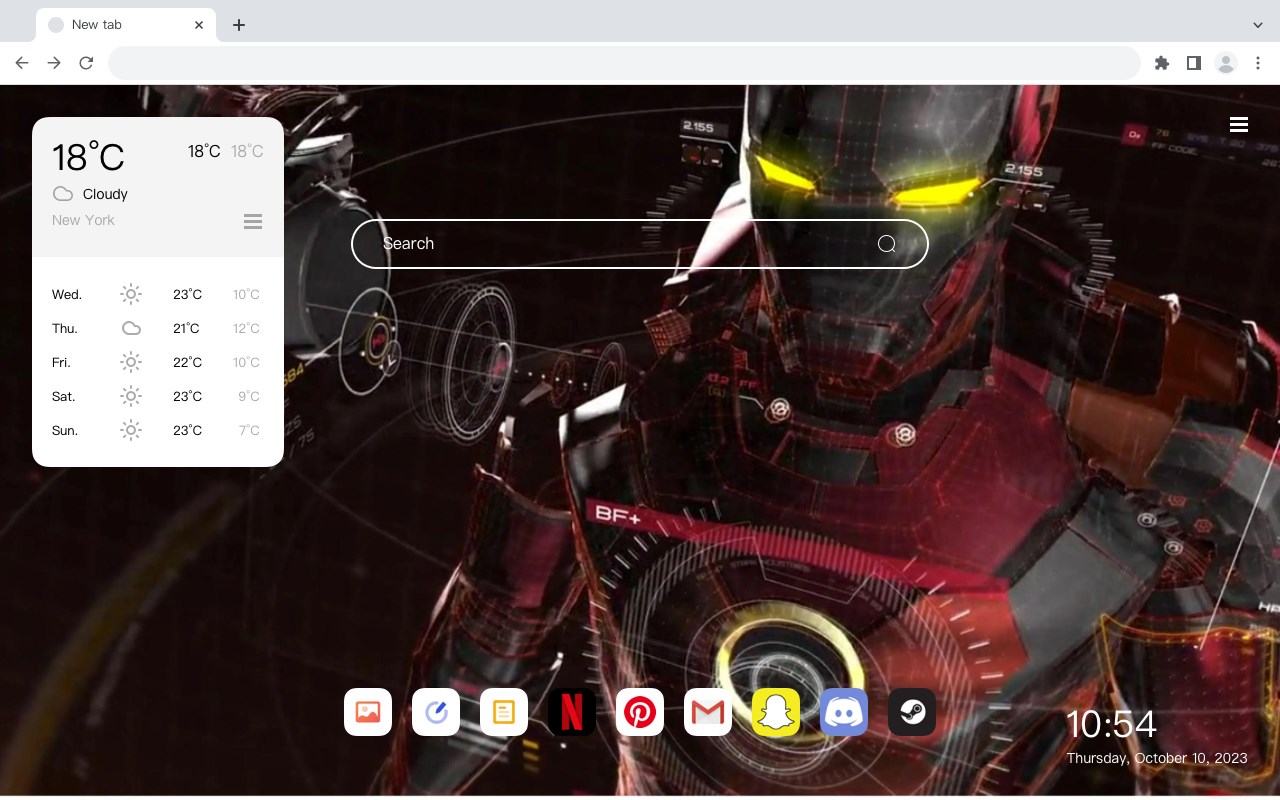Open the Gmail shortcut
The image size is (1280, 800).
tap(708, 712)
